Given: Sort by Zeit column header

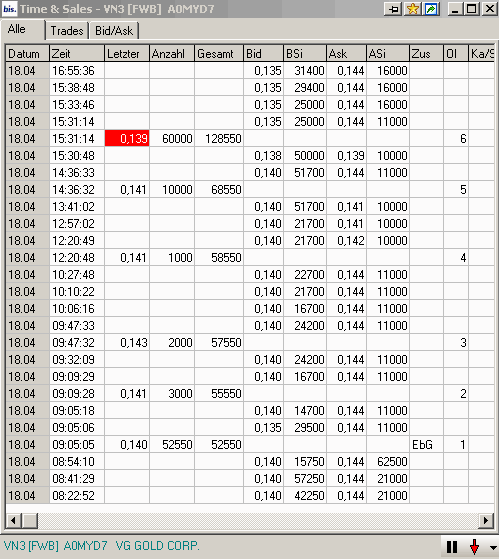Looking at the screenshot, I should point(77,53).
